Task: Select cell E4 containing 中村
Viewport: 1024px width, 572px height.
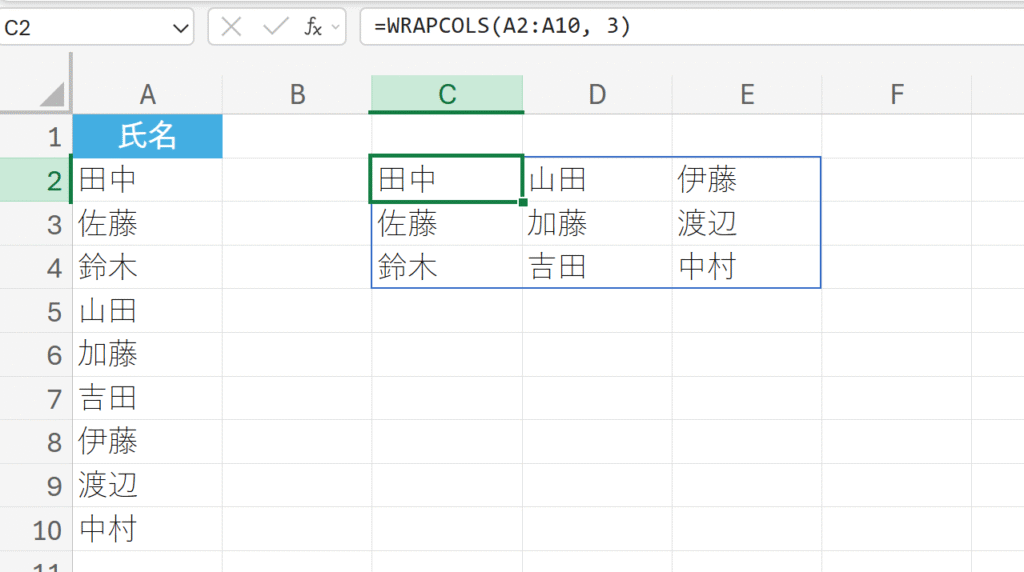Action: 746,267
